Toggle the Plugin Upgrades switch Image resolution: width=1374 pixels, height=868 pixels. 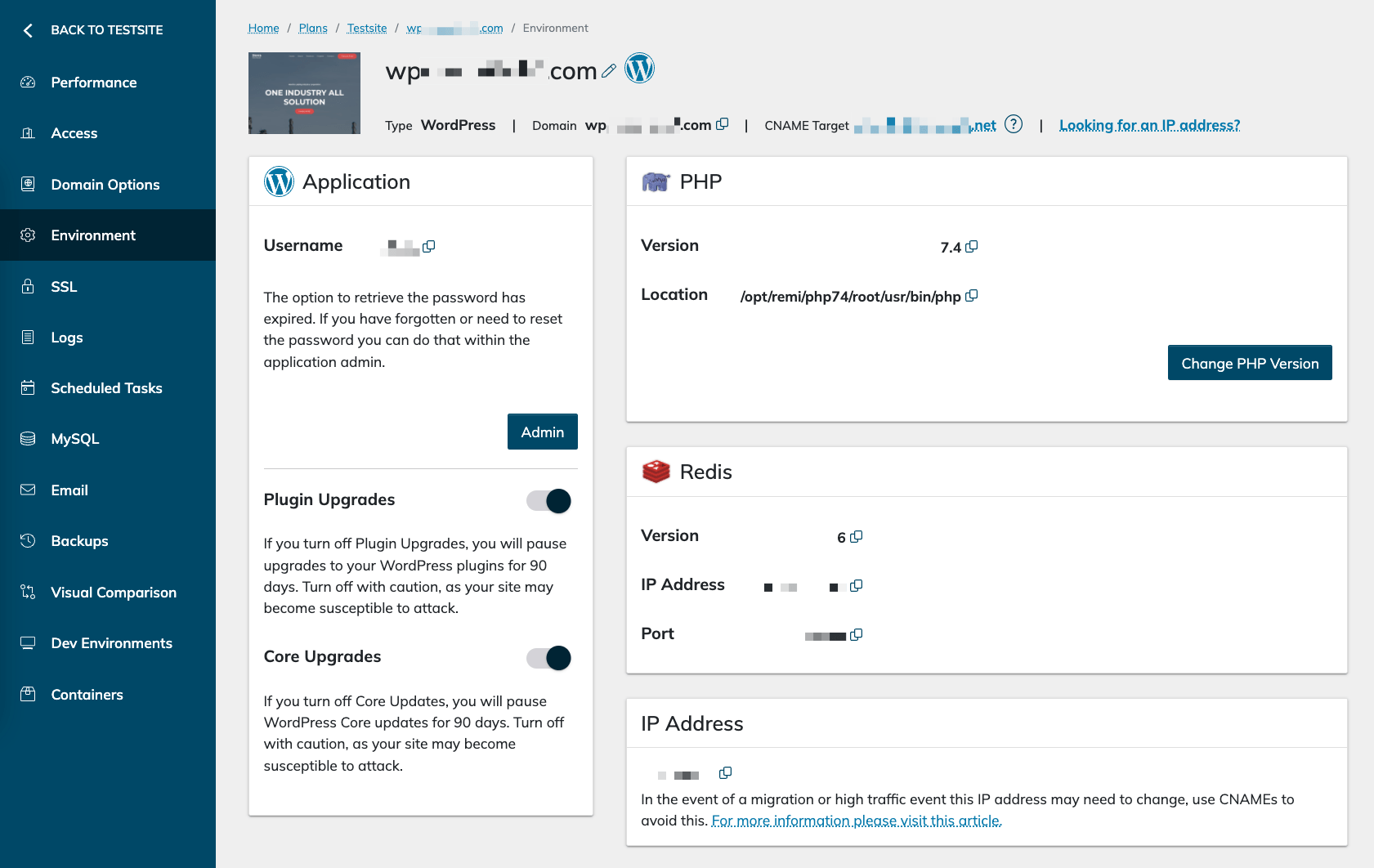click(548, 501)
